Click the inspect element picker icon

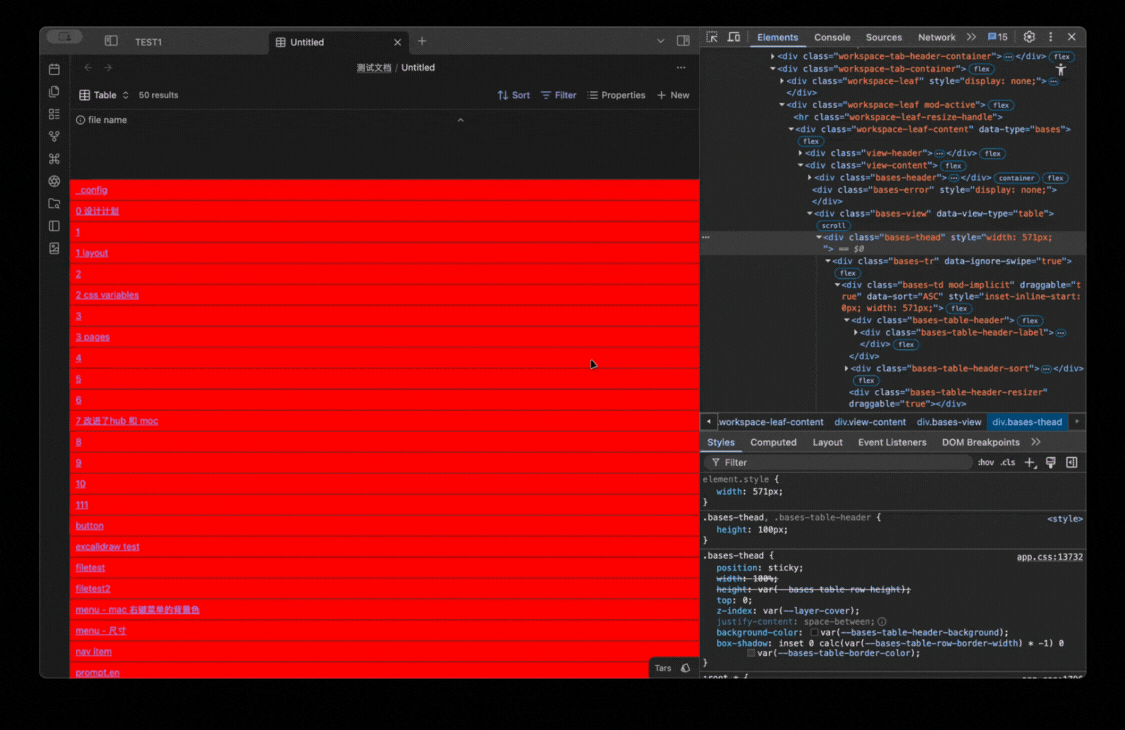(712, 37)
